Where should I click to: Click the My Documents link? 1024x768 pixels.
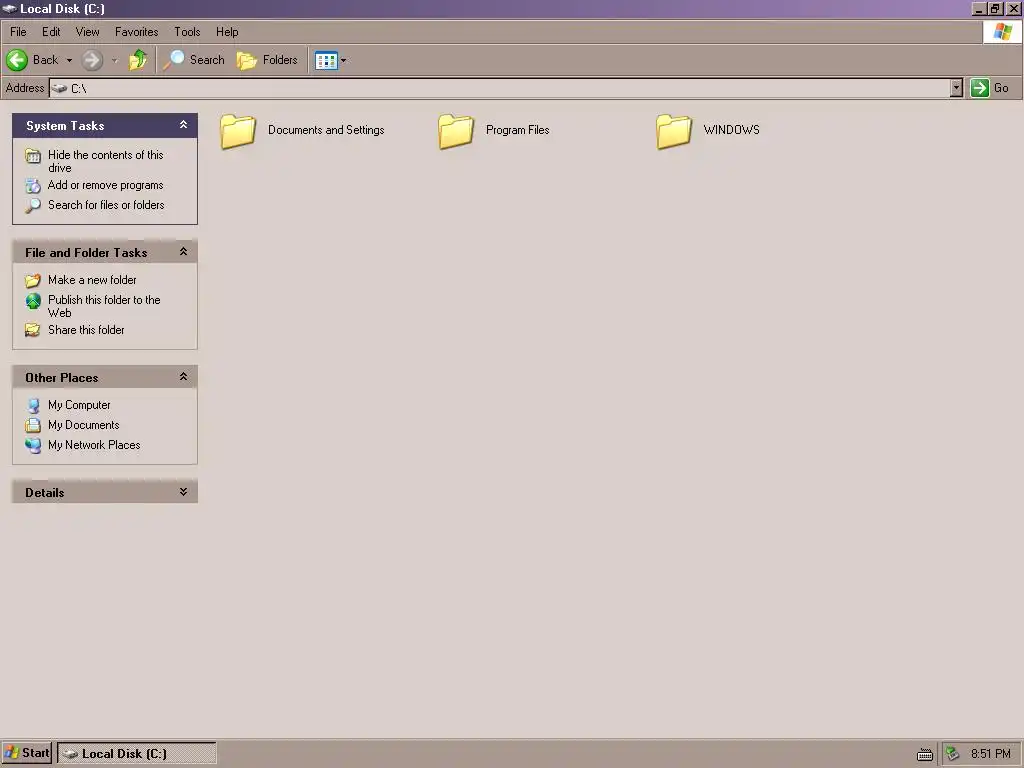click(84, 425)
